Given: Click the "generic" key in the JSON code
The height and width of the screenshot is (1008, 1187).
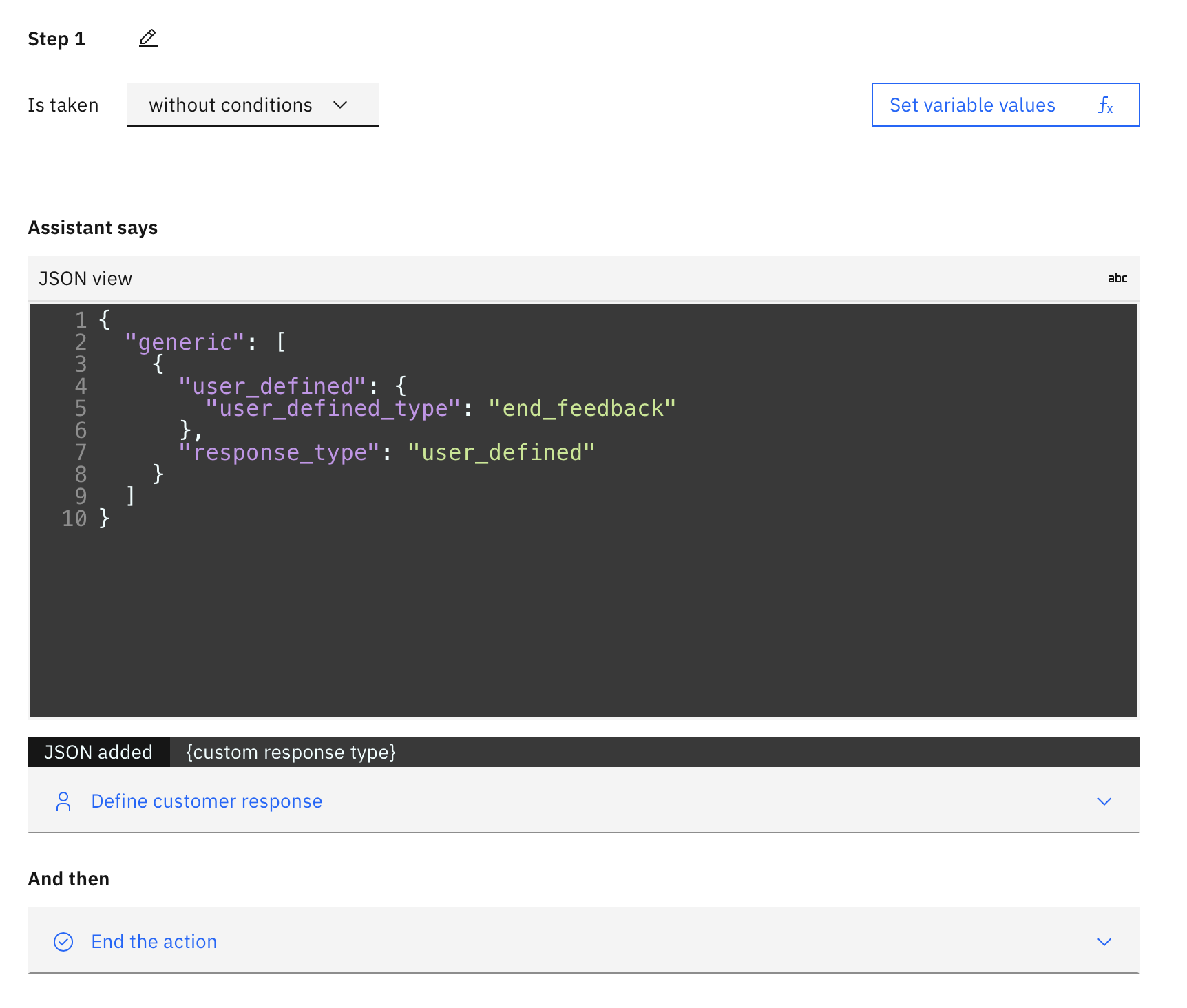Looking at the screenshot, I should [x=185, y=342].
